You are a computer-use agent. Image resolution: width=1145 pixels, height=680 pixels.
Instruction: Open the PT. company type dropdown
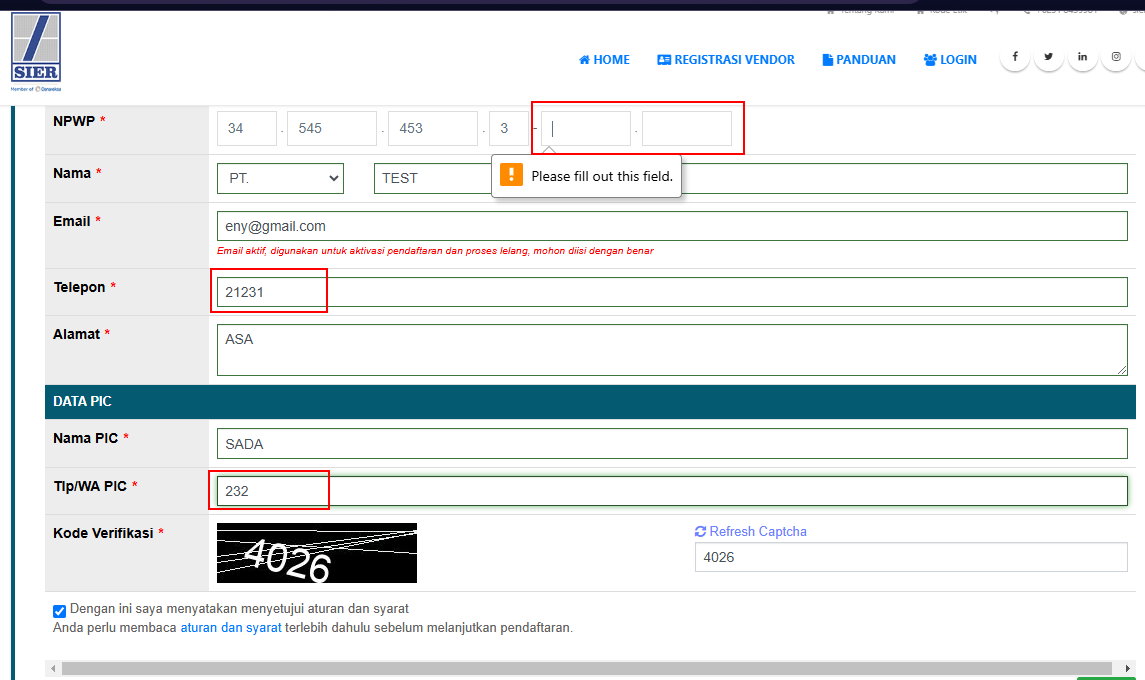click(280, 178)
